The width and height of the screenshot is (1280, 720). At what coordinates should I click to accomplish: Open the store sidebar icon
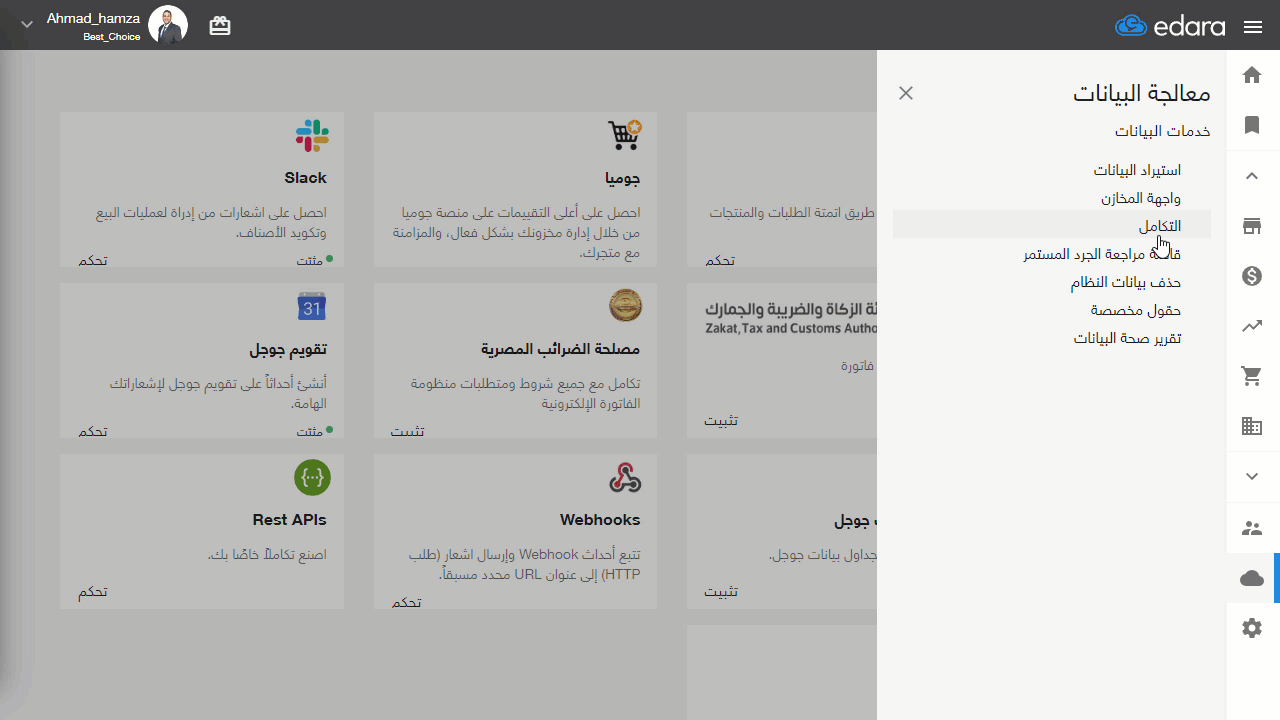[x=1252, y=226]
